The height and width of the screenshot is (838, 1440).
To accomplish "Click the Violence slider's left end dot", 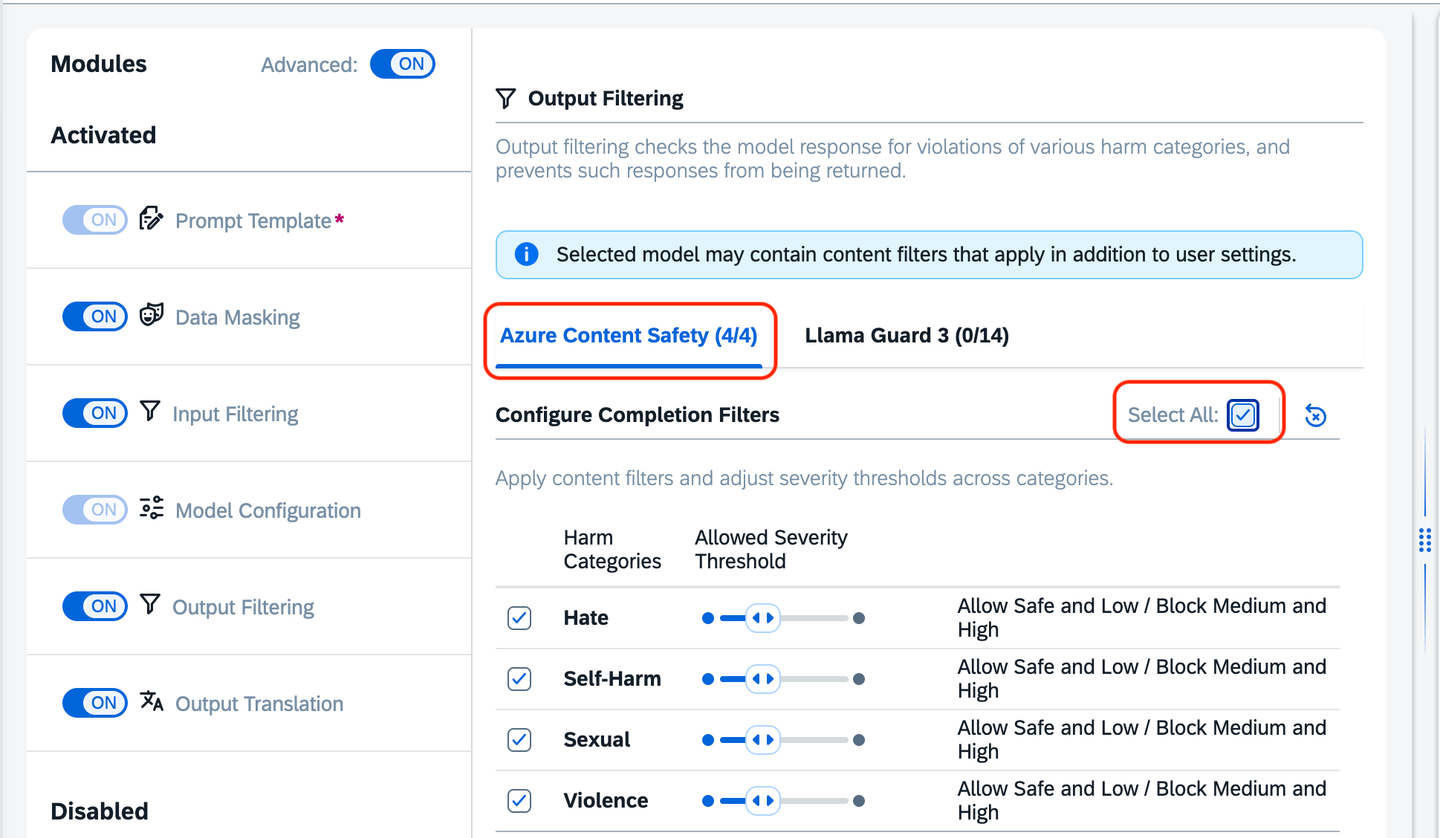I will point(708,801).
